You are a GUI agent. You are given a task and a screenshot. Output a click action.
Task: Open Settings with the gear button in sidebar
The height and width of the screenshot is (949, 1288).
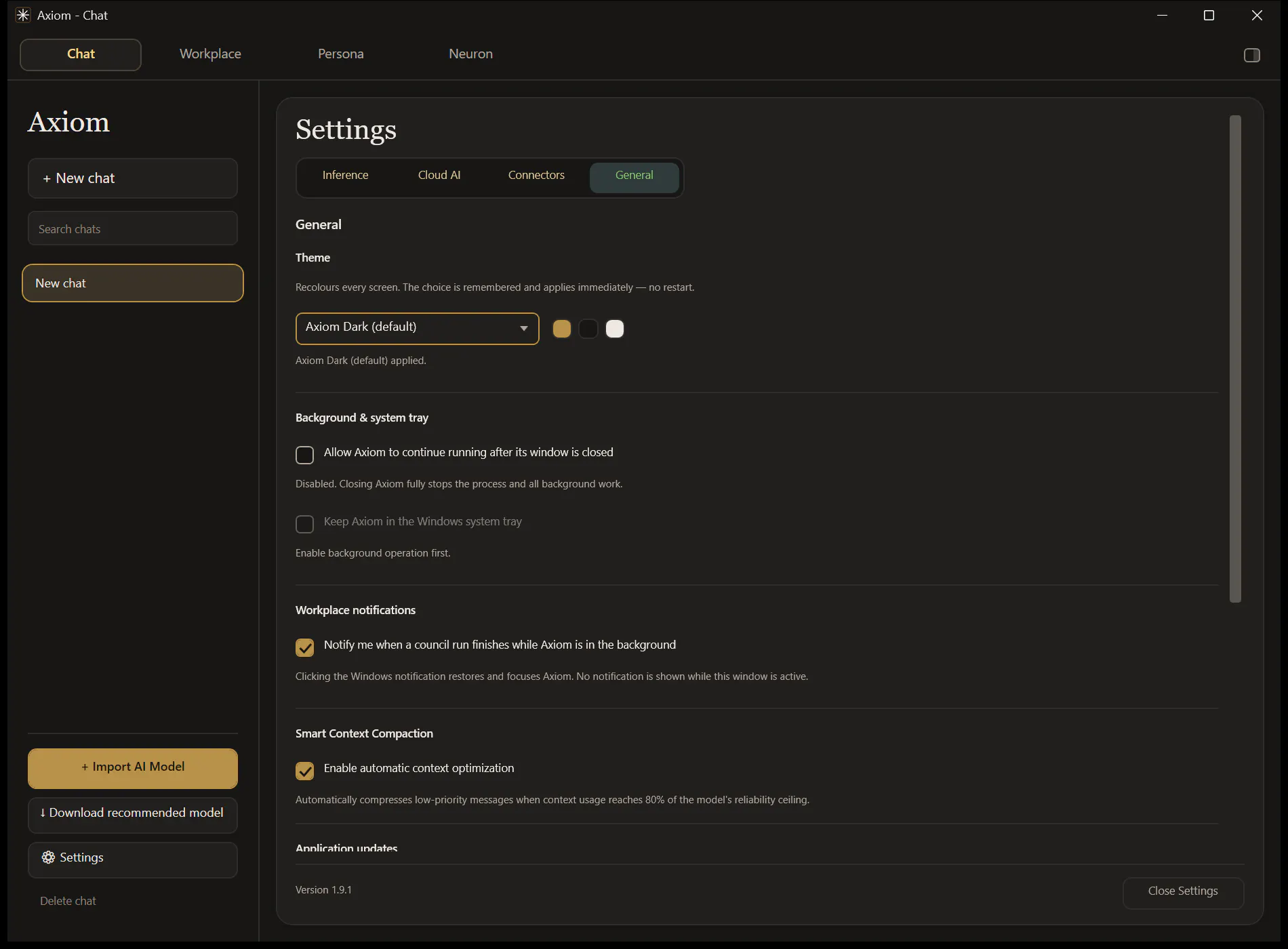(133, 859)
